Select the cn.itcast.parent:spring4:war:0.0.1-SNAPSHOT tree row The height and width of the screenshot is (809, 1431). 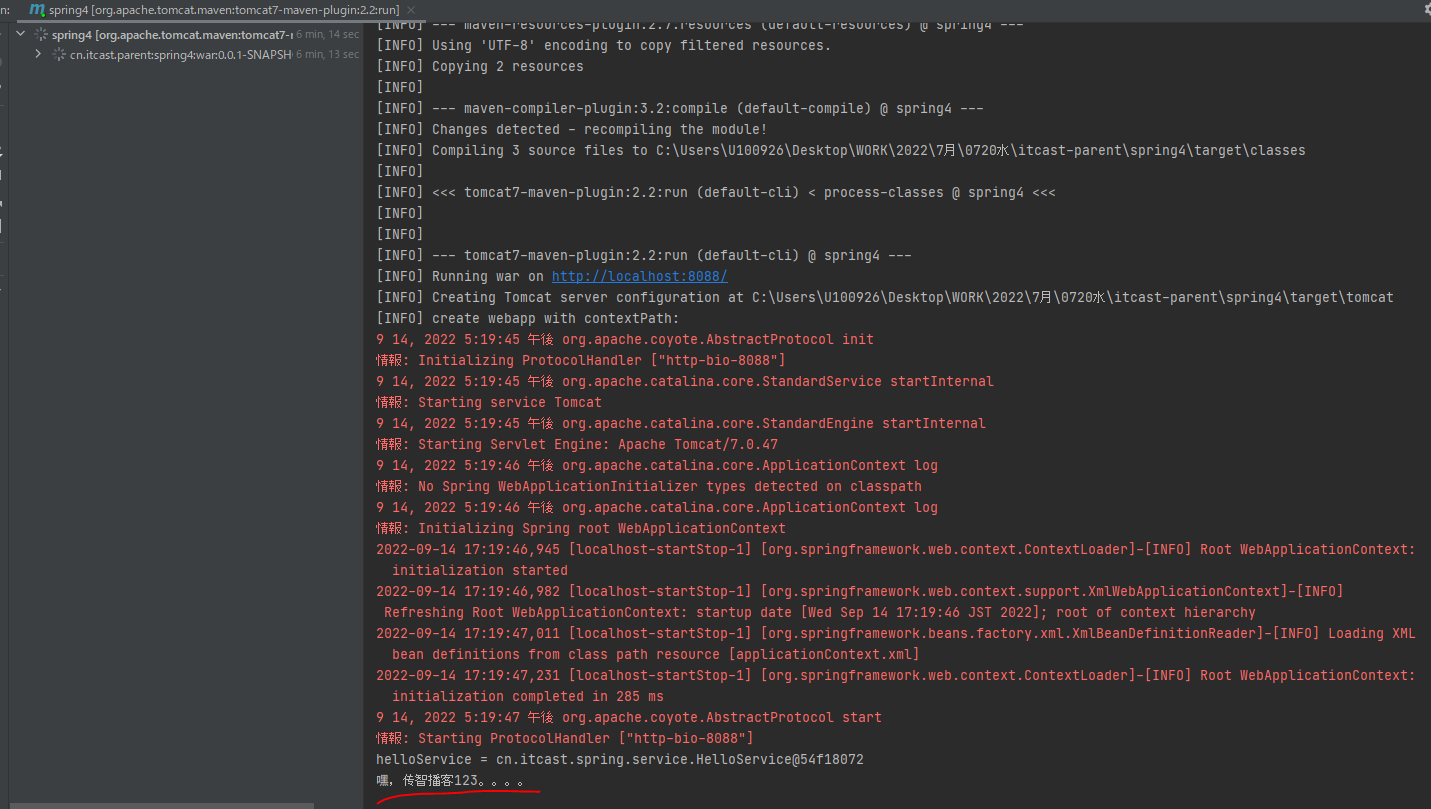(x=186, y=54)
